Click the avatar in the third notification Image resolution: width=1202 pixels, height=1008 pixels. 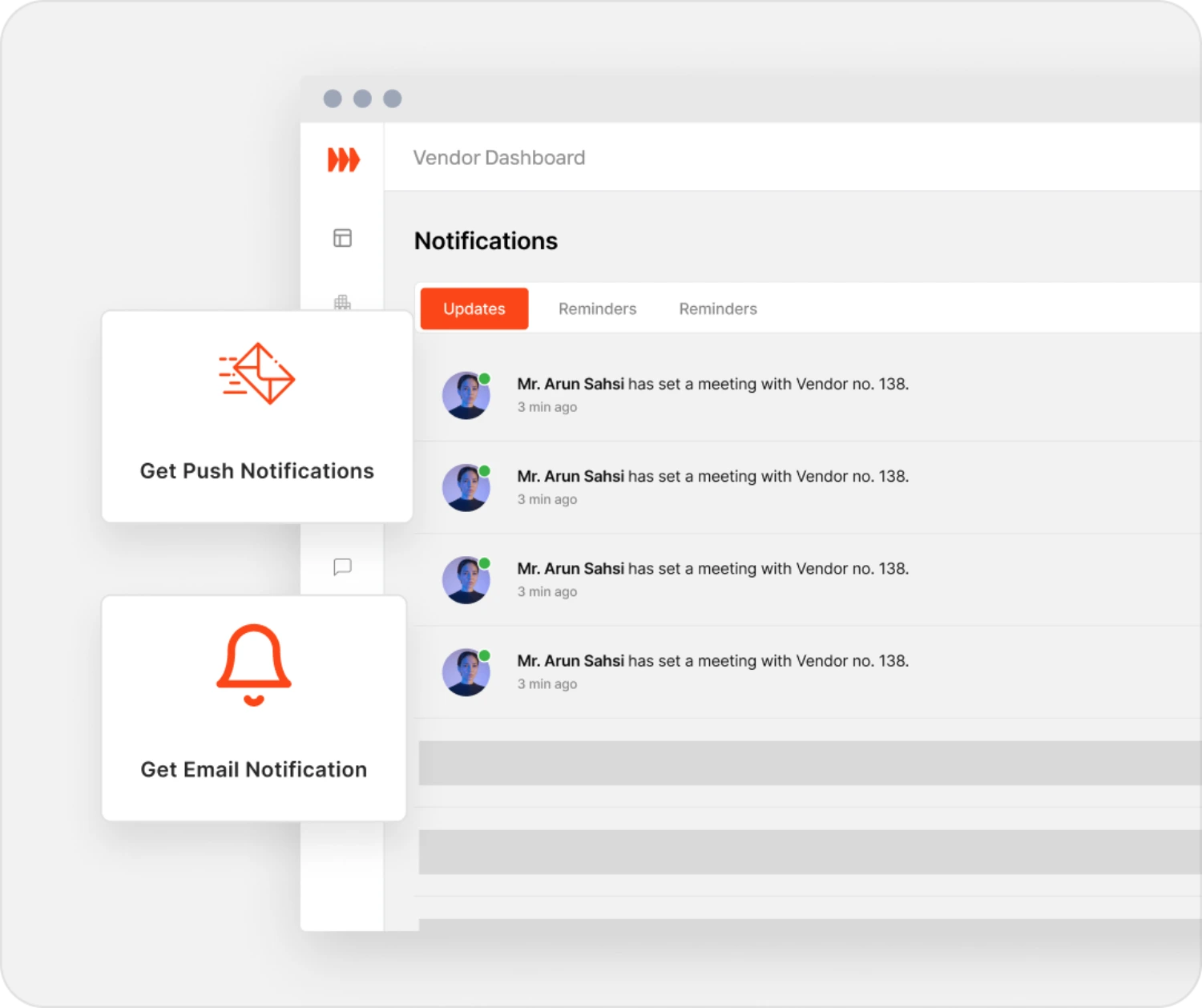(466, 579)
